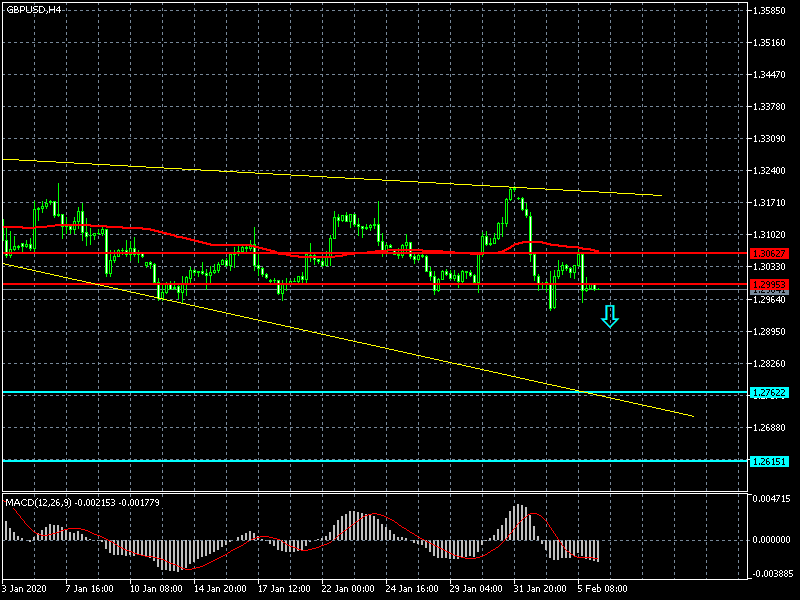Click the 1.34470 price scale value
Viewport: 800px width, 600px height.
pyautogui.click(x=769, y=75)
